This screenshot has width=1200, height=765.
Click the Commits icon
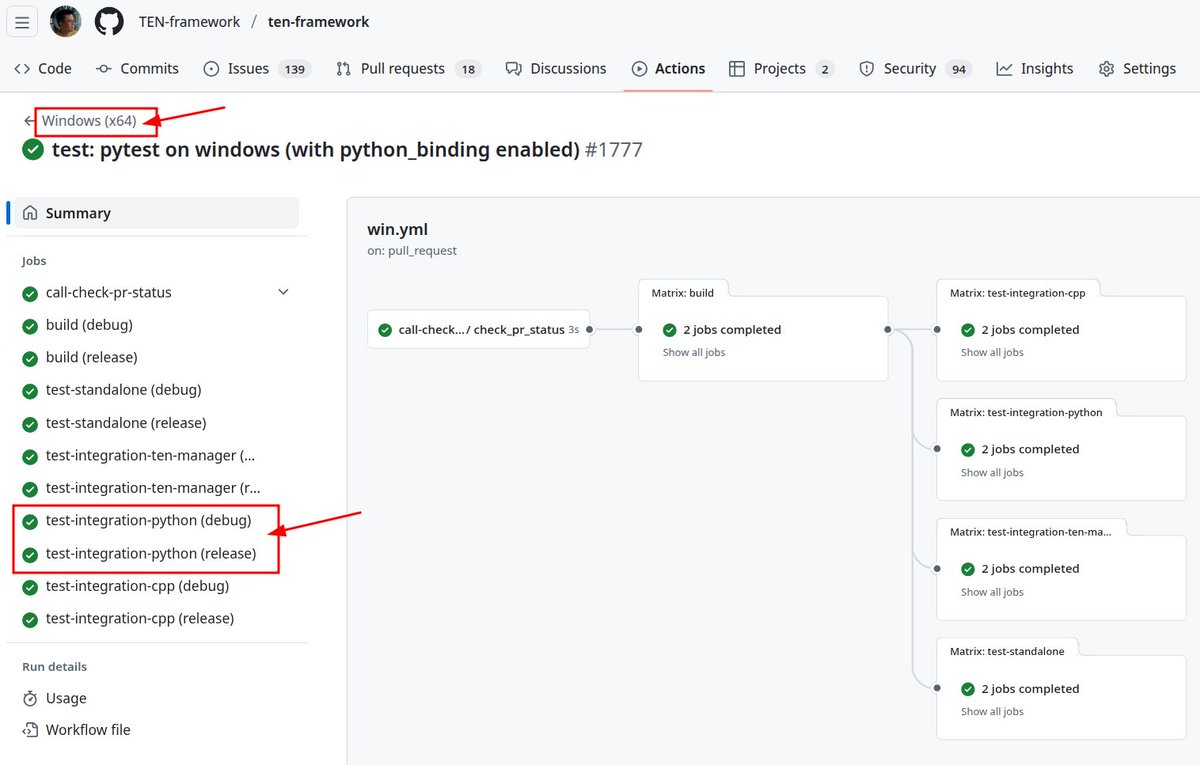104,69
